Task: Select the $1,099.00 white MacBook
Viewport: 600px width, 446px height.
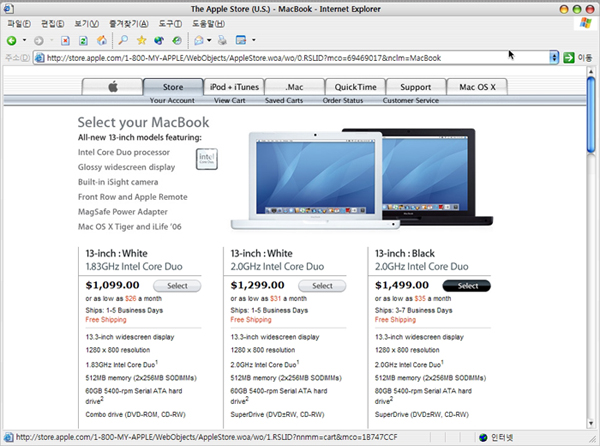Action: [177, 286]
